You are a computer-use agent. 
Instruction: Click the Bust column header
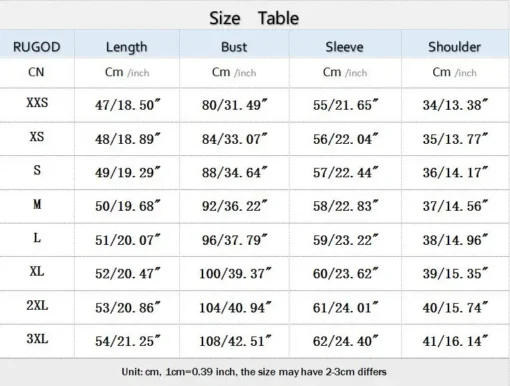(x=234, y=47)
